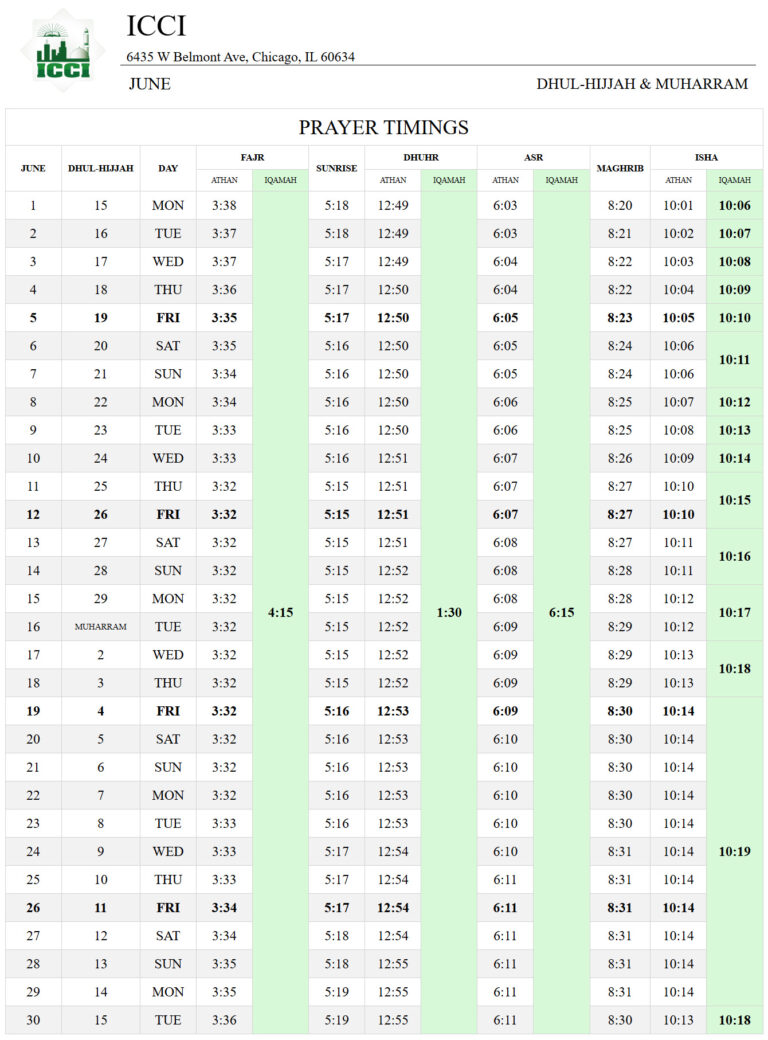Select the ICCI title heading
The width and height of the screenshot is (768, 1040).
point(157,26)
